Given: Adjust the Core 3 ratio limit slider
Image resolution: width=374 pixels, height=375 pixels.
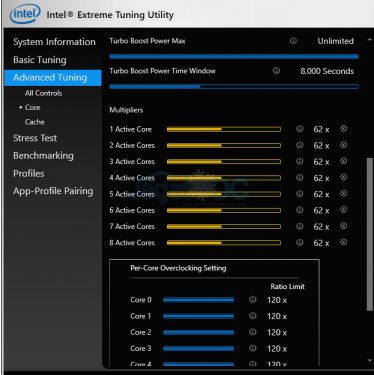Looking at the screenshot, I should pyautogui.click(x=198, y=349).
